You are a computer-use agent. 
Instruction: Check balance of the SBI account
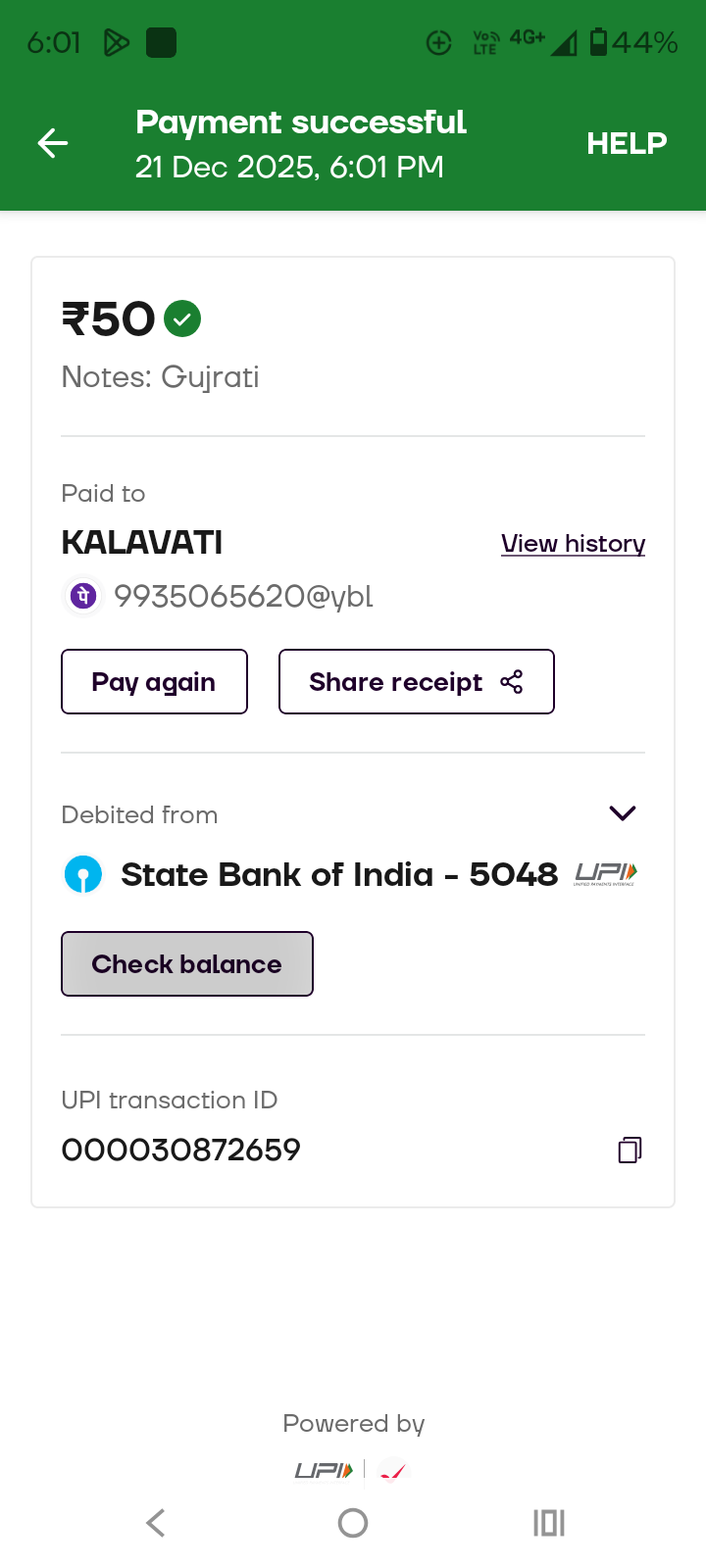(x=187, y=964)
